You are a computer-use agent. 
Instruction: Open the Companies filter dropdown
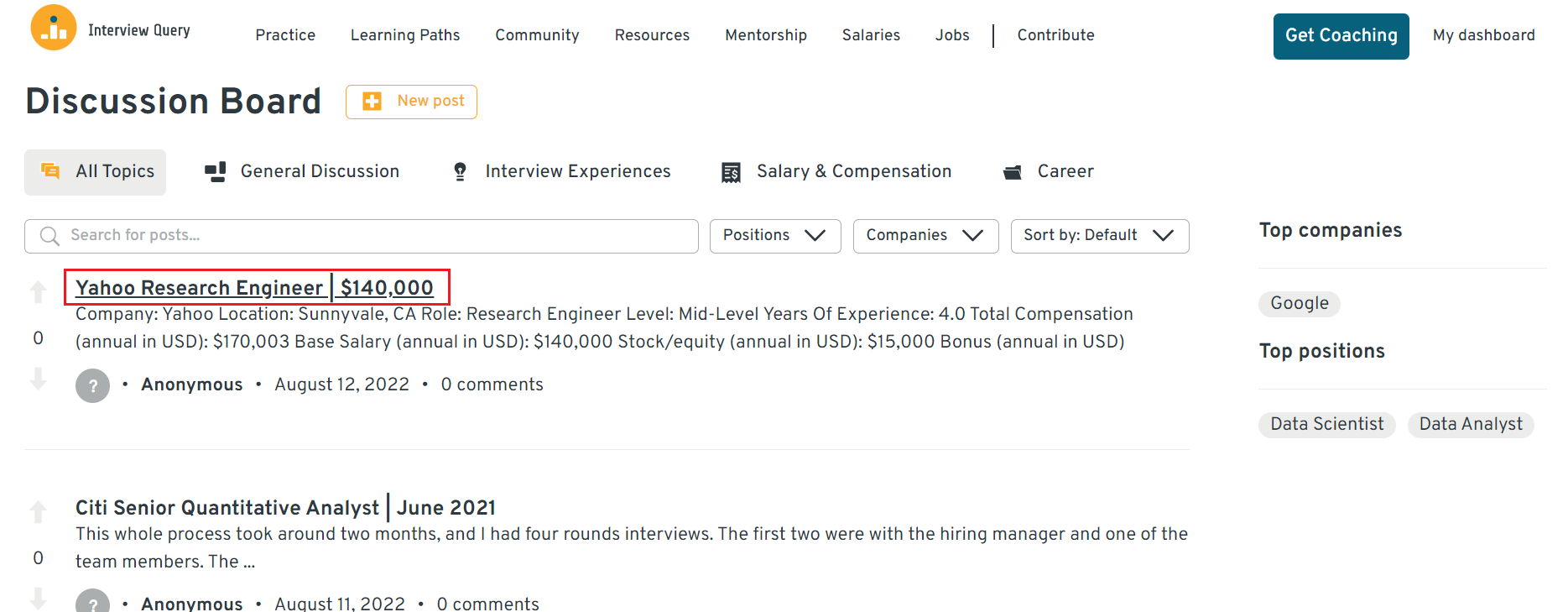925,236
